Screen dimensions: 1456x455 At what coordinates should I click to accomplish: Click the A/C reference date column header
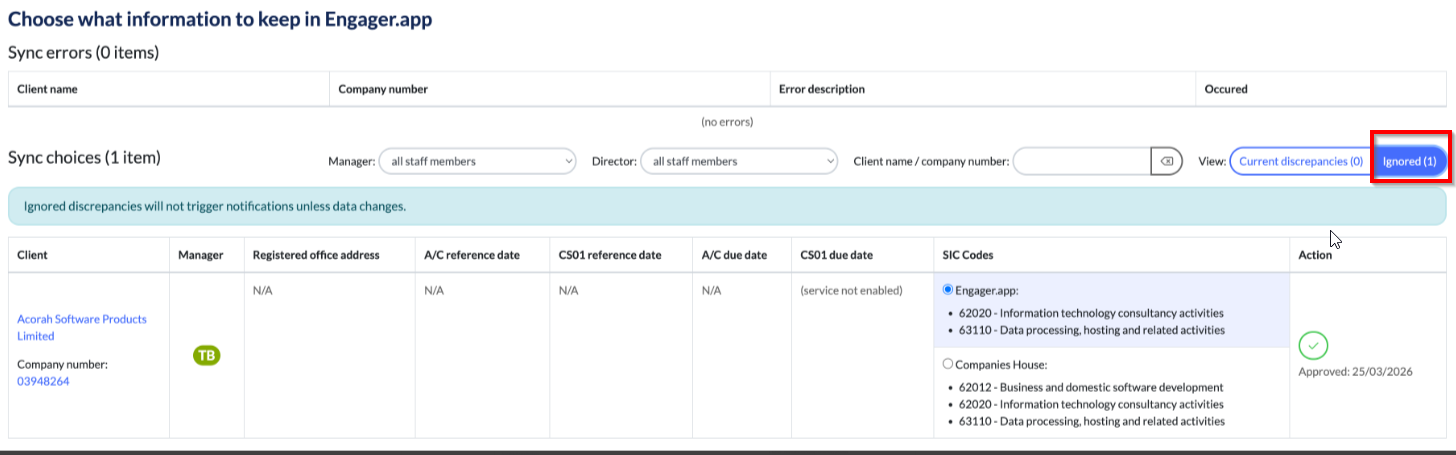472,255
